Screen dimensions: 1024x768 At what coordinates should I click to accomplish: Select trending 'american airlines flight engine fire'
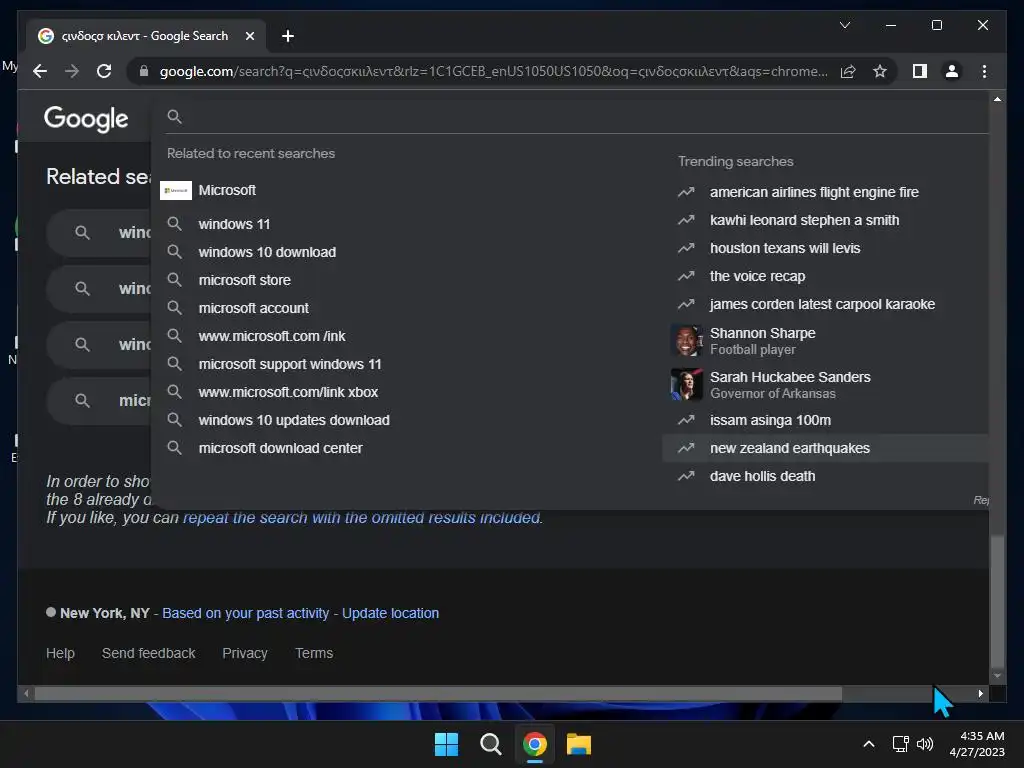(x=825, y=192)
